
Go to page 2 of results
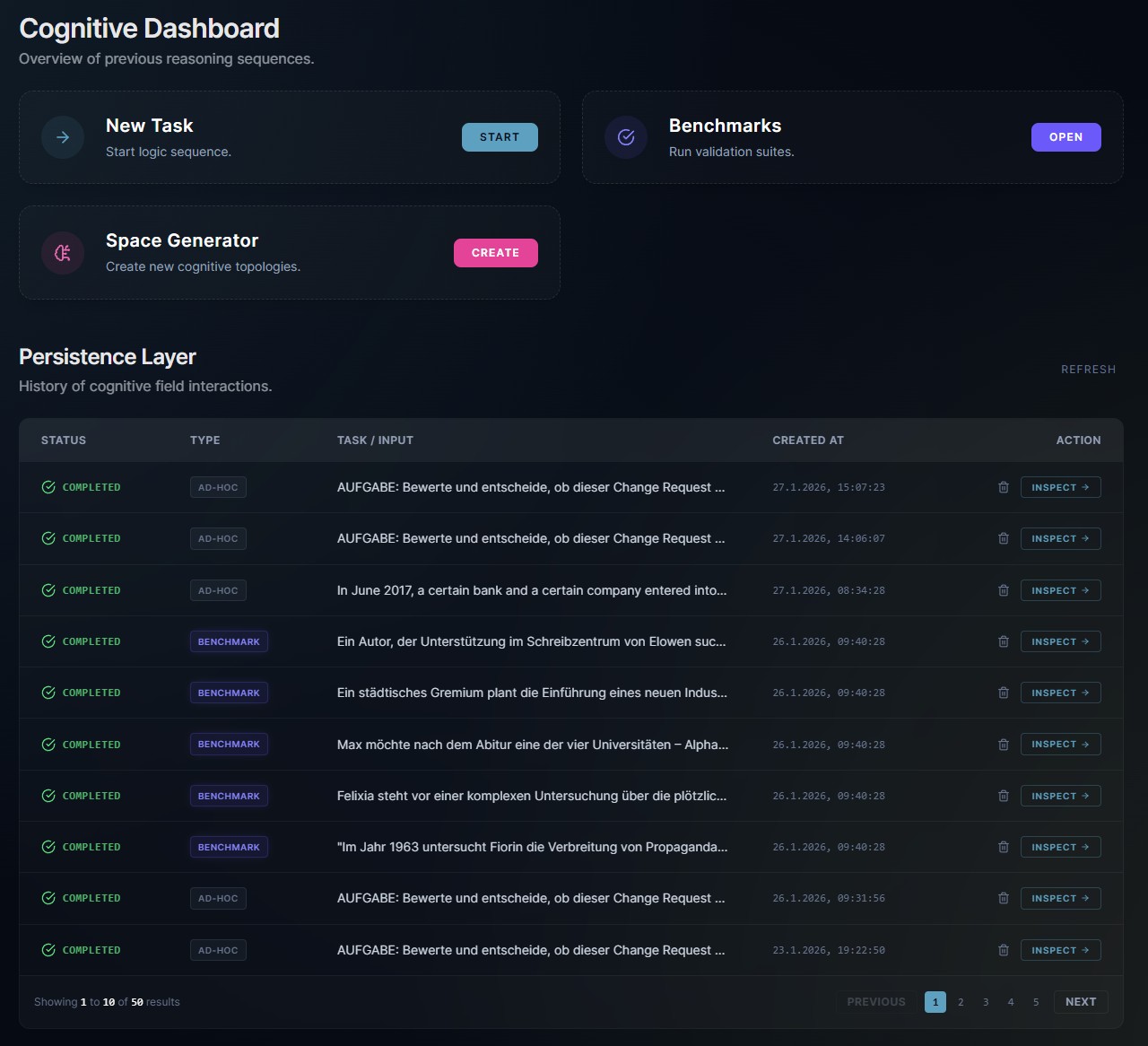tap(961, 1002)
